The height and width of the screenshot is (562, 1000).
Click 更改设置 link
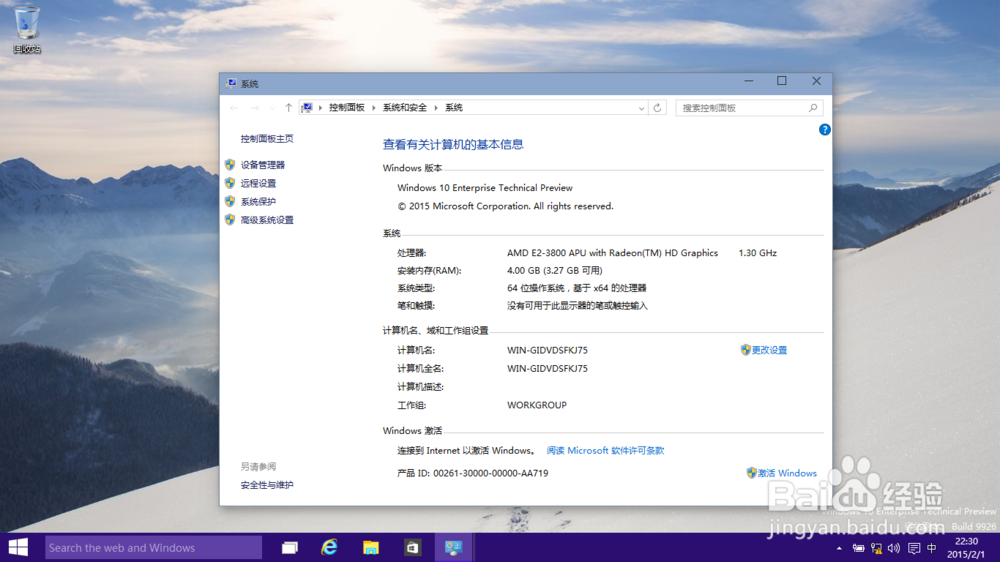[x=769, y=350]
